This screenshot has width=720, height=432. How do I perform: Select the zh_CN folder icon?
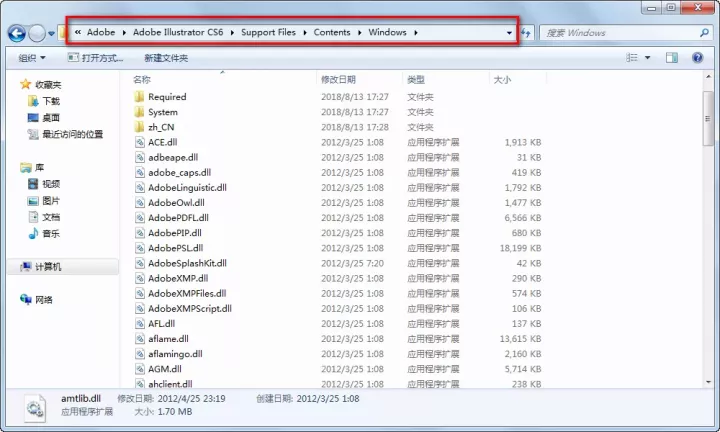coord(140,127)
